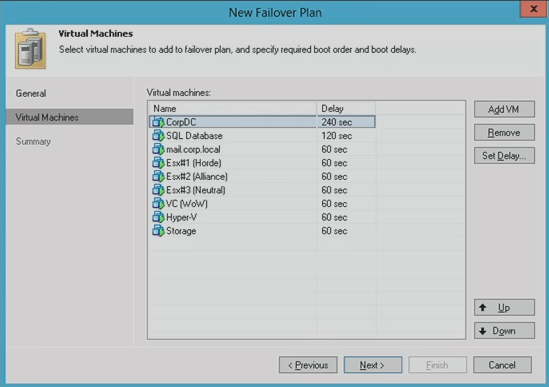The height and width of the screenshot is (387, 549).
Task: Move selected VM Down
Action: (504, 331)
